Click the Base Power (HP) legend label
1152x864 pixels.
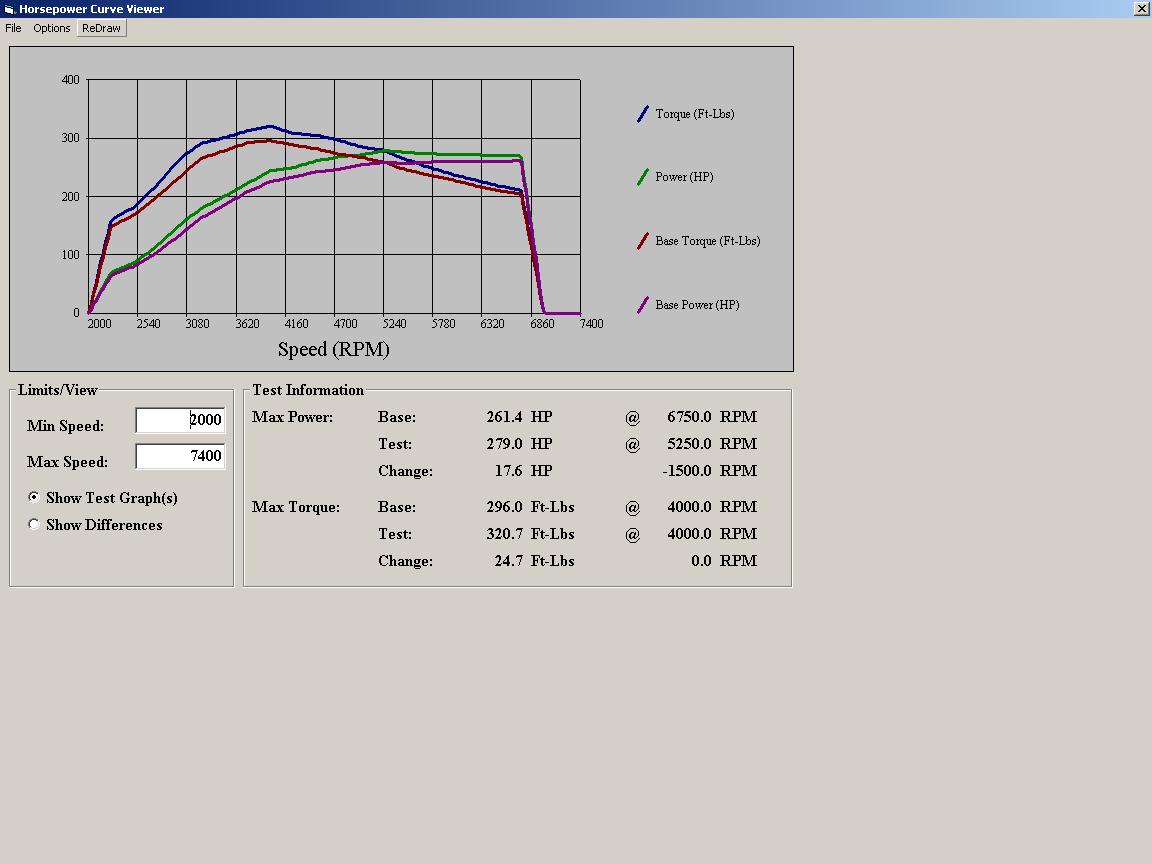point(697,305)
